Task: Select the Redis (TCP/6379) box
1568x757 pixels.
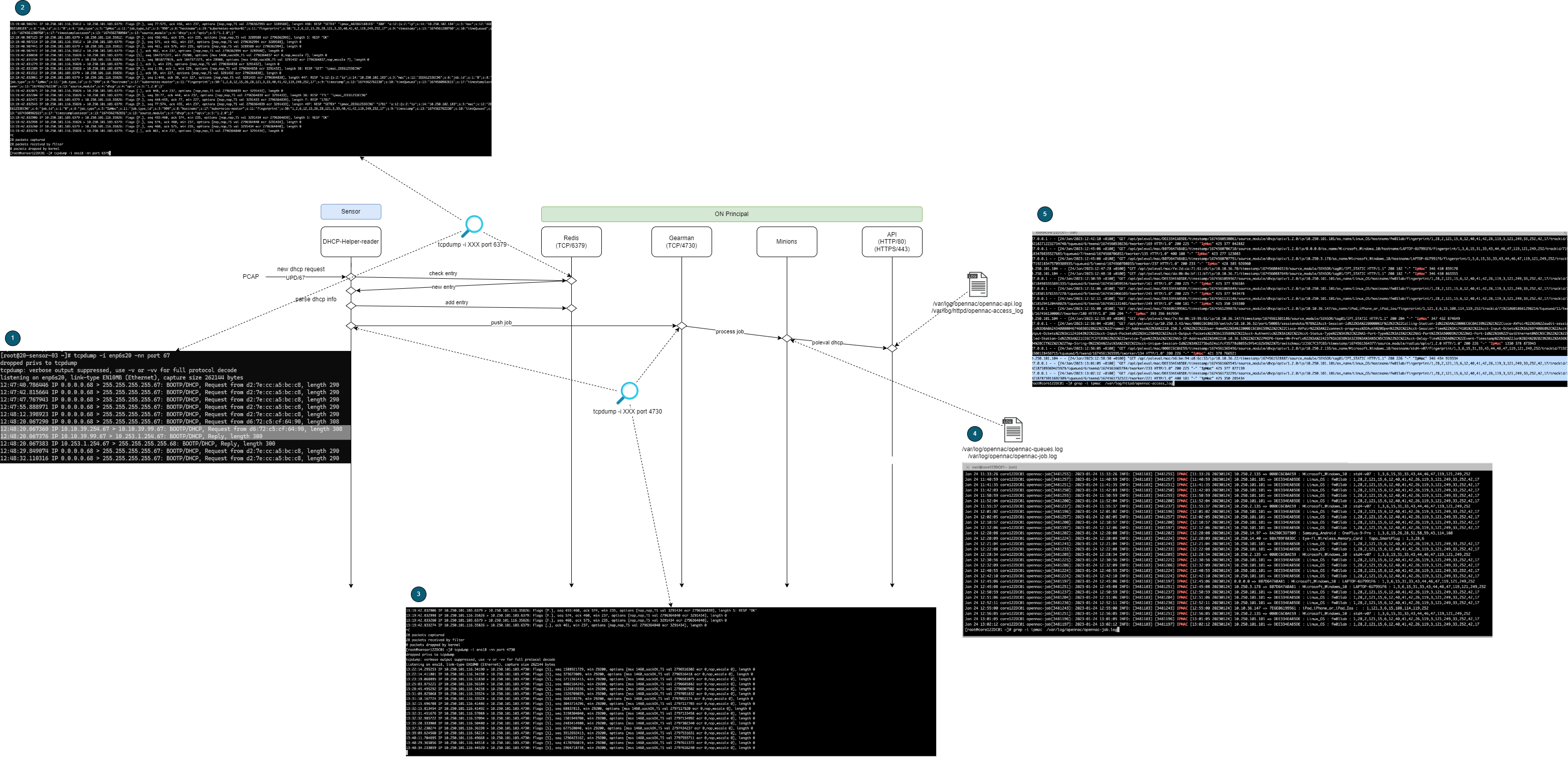Action: tap(571, 242)
